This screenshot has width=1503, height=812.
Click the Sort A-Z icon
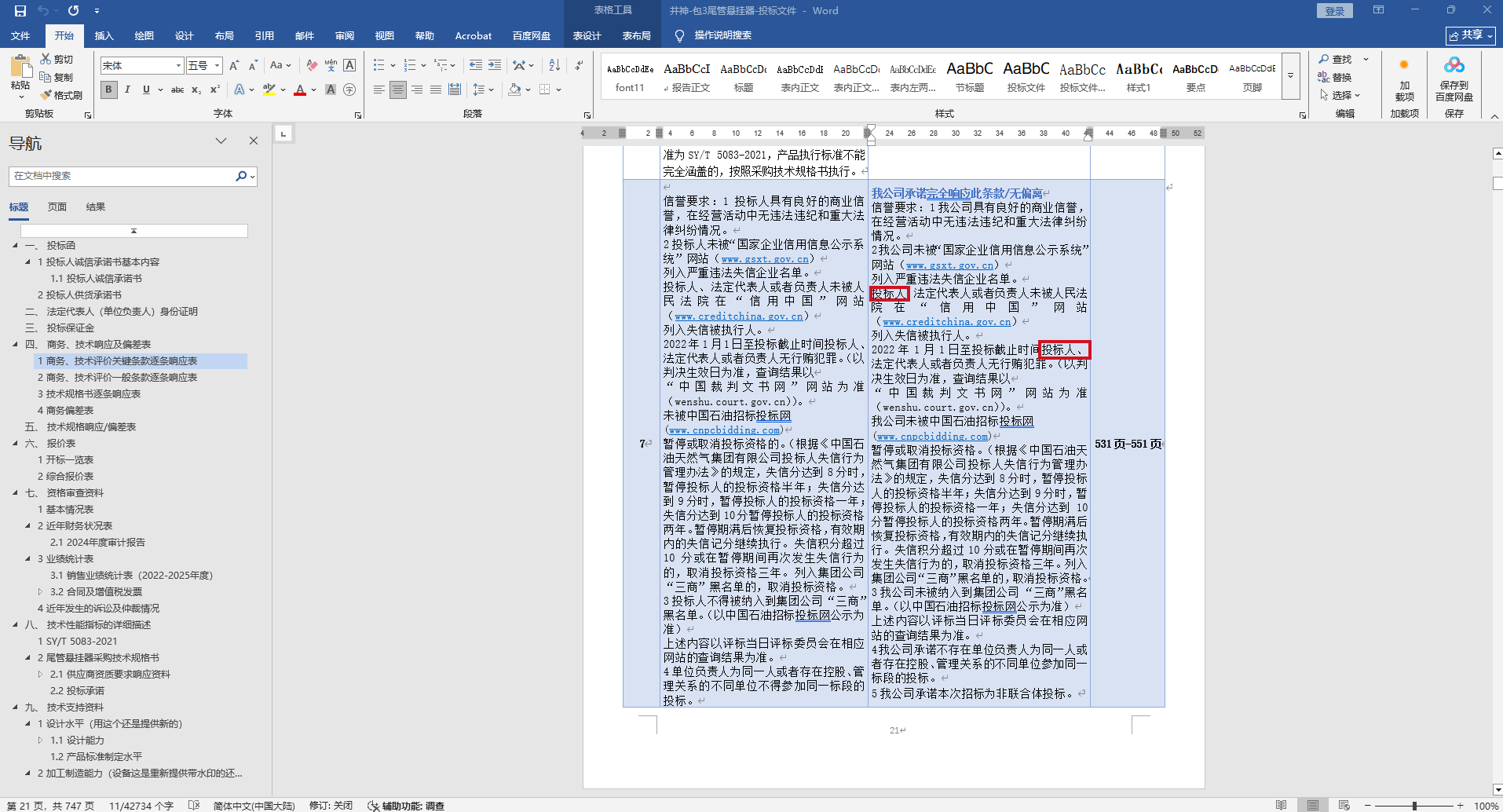coord(554,65)
